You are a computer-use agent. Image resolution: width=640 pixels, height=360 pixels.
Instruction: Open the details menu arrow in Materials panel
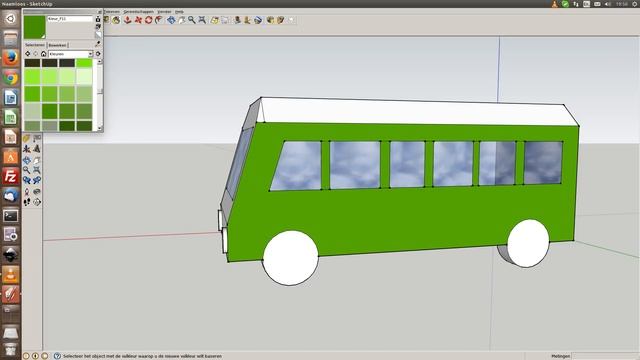[x=98, y=54]
